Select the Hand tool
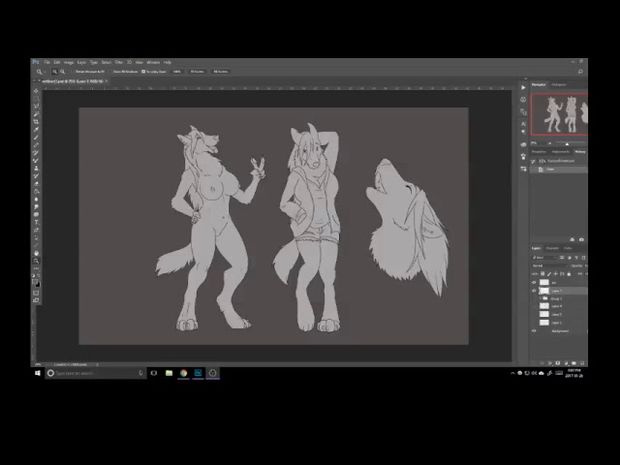The height and width of the screenshot is (465, 620). pyautogui.click(x=36, y=253)
